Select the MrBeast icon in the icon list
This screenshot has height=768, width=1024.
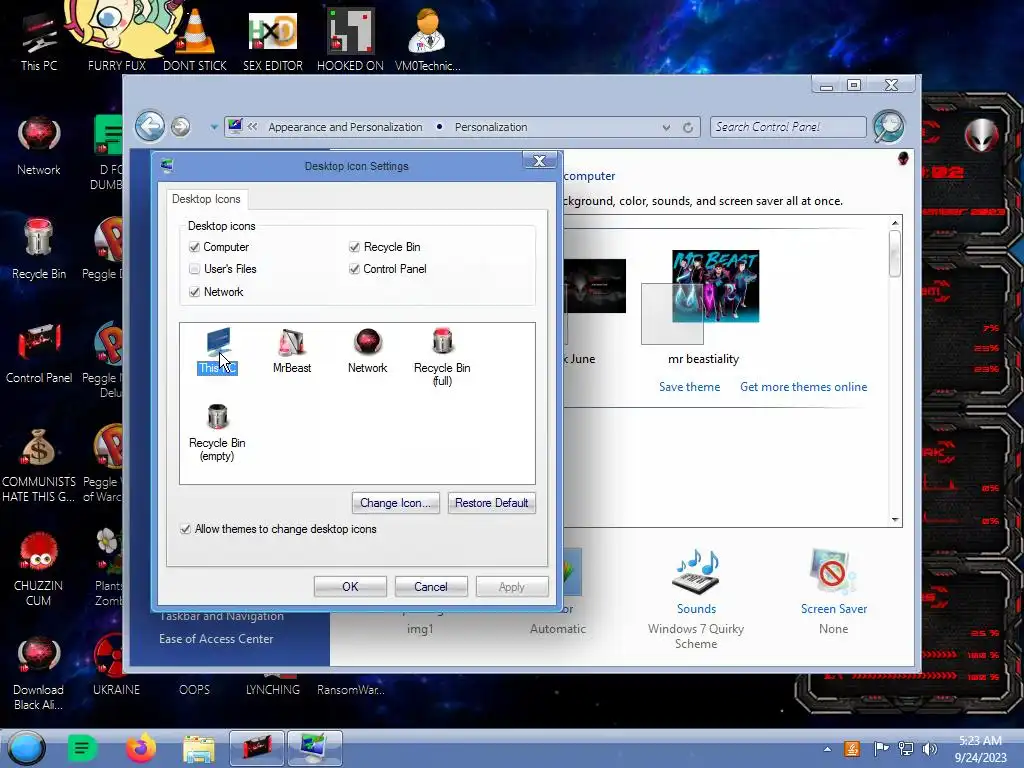pos(291,351)
